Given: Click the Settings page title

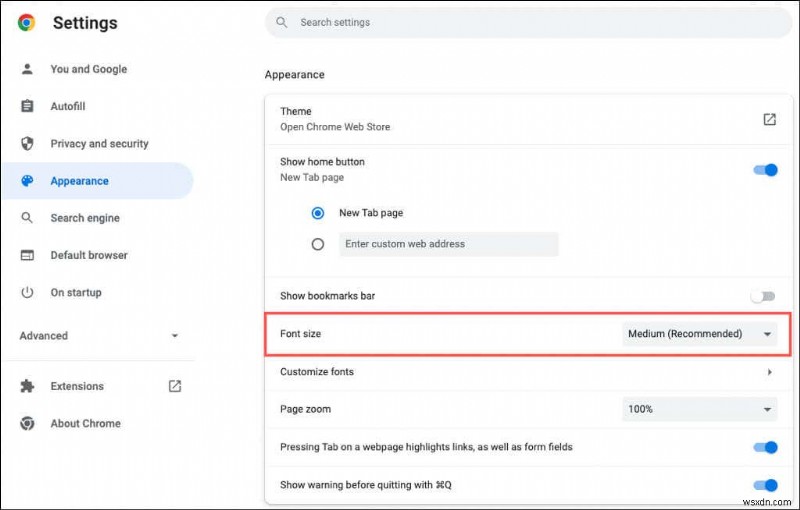Looking at the screenshot, I should click(x=85, y=23).
